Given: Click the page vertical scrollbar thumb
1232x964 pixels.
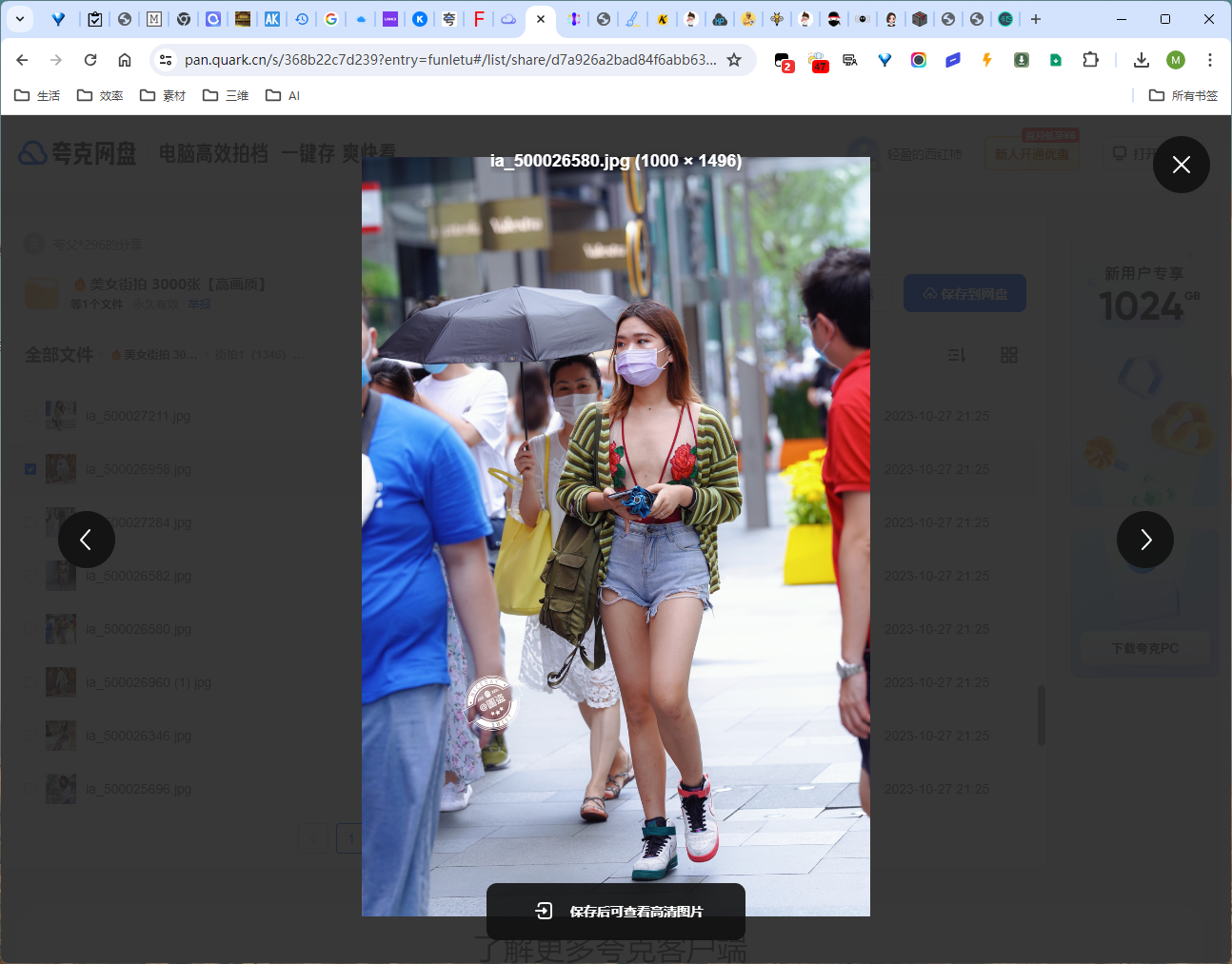Looking at the screenshot, I should point(1041,714).
